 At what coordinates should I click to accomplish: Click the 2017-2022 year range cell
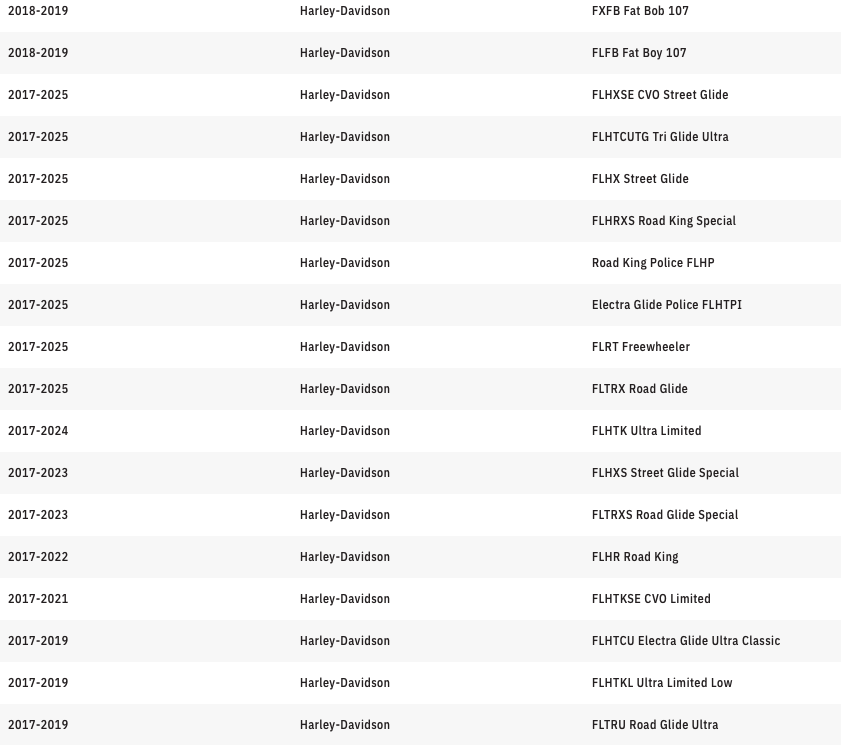(38, 557)
